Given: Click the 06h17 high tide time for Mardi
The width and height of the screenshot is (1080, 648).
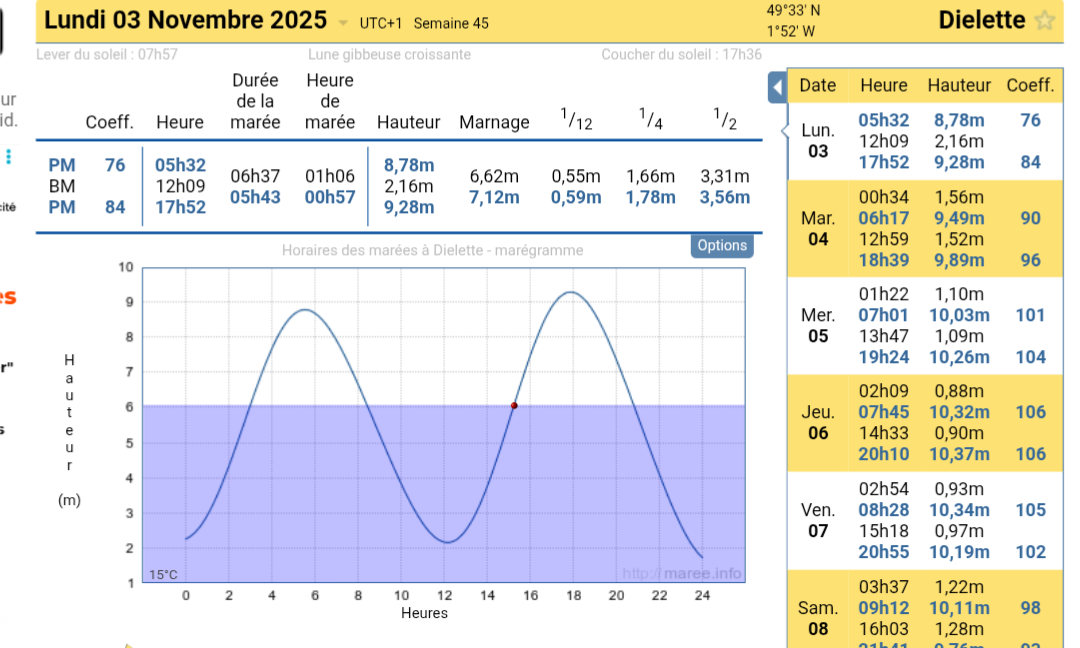Looking at the screenshot, I should [883, 218].
